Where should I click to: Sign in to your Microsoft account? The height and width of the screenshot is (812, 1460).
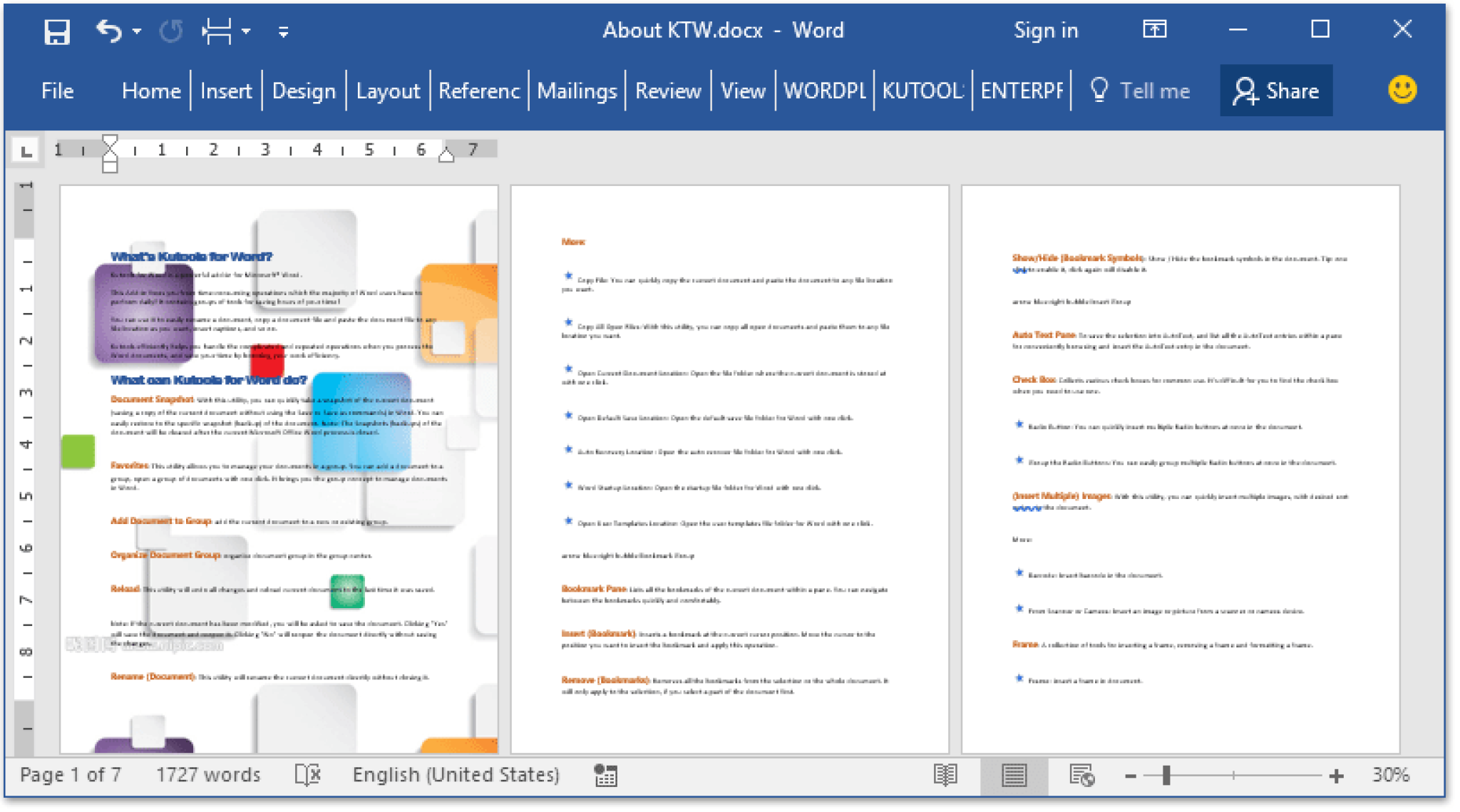(1046, 30)
